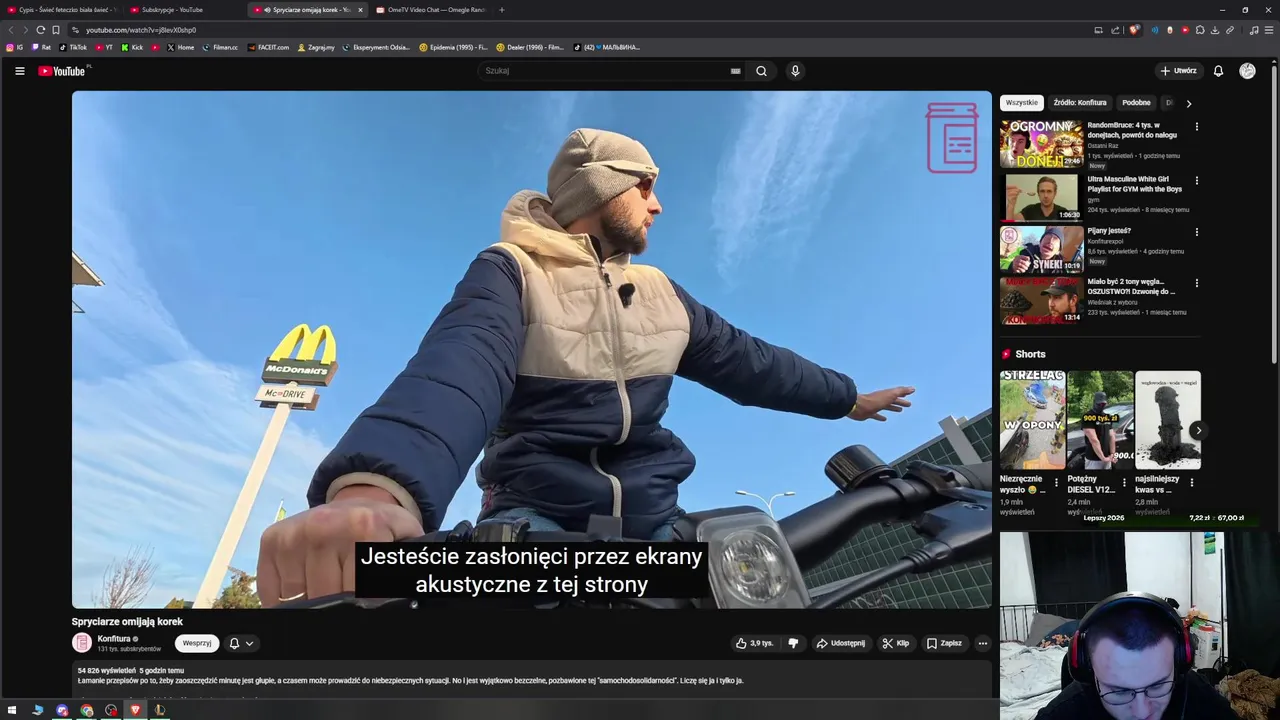
Task: Close the active Spryciarze tab
Action: tap(361, 10)
